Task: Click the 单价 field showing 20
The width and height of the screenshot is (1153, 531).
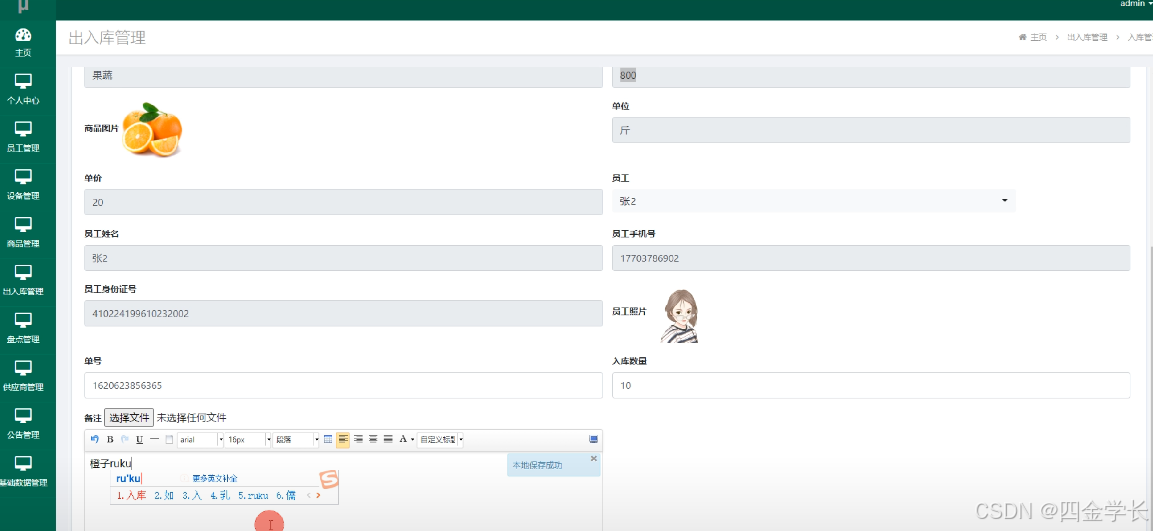Action: pyautogui.click(x=343, y=202)
